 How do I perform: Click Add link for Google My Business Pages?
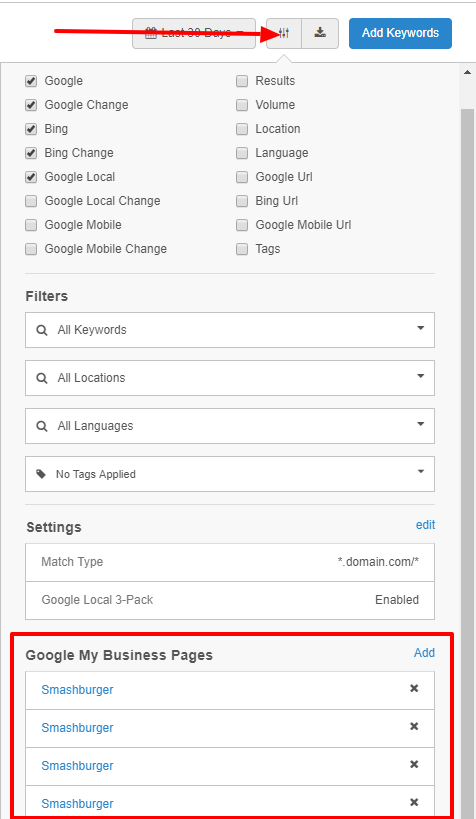[x=424, y=653]
